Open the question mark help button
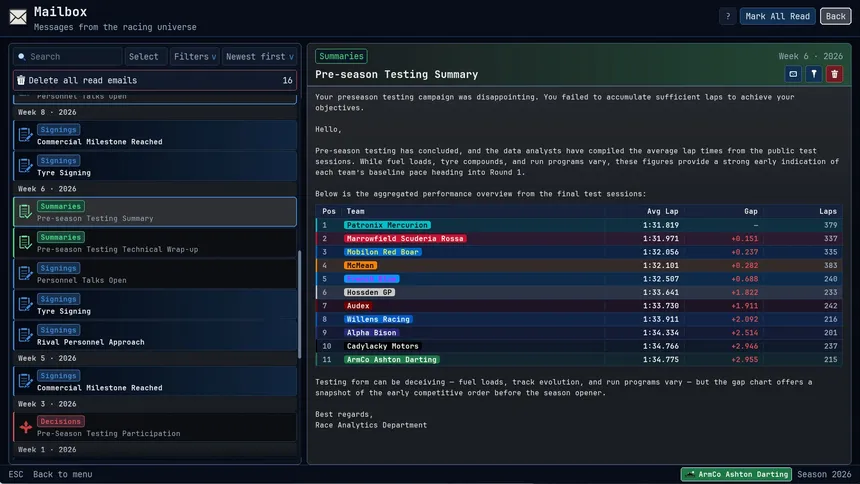Viewport: 860px width, 484px height. pyautogui.click(x=728, y=16)
